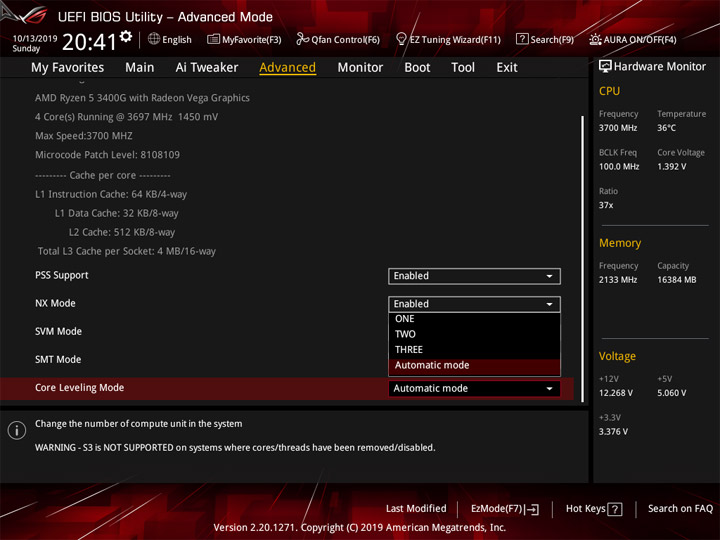720x540 pixels.
Task: Click the Last Modified button
Action: 416,509
